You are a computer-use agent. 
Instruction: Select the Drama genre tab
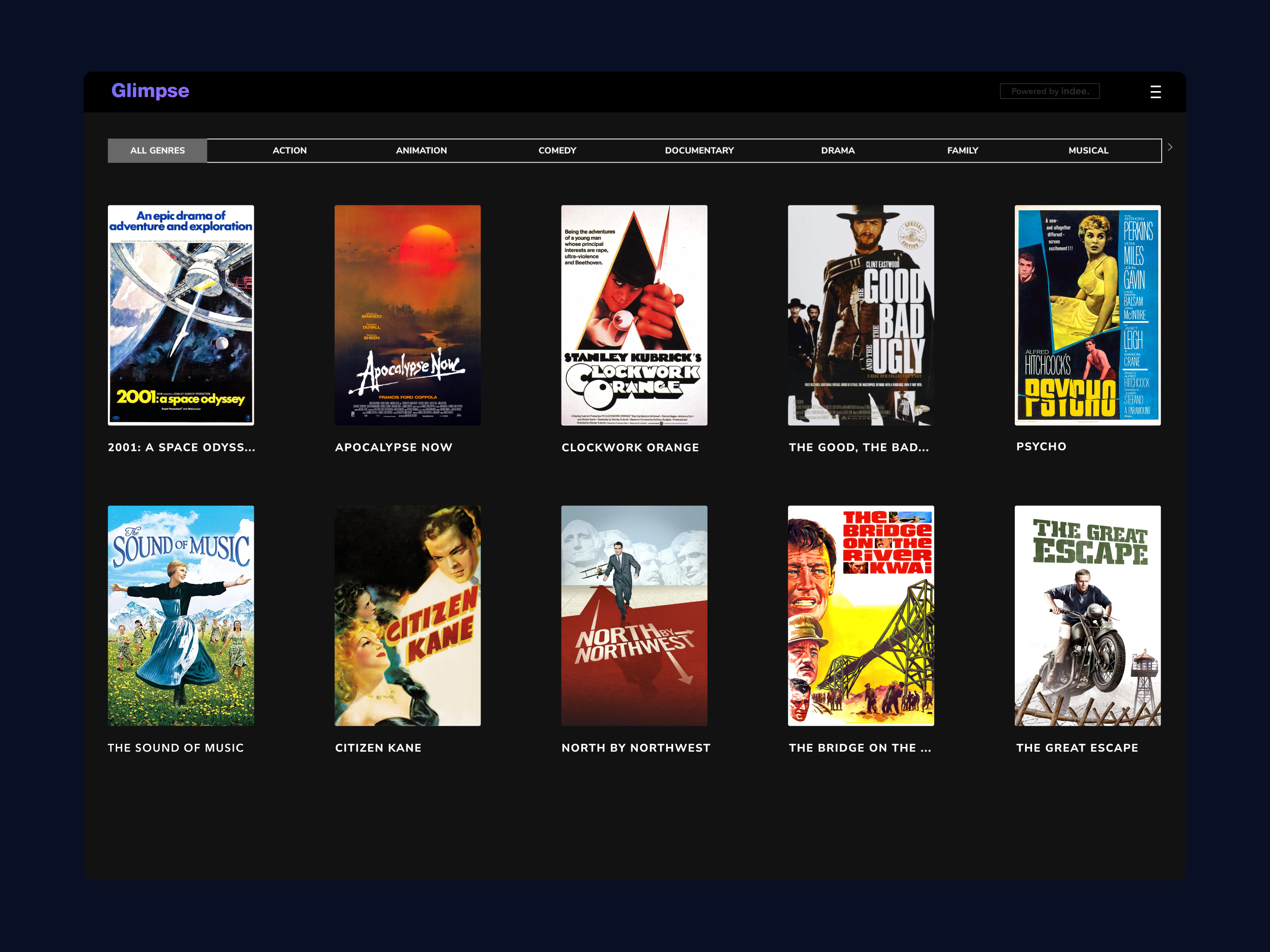838,151
